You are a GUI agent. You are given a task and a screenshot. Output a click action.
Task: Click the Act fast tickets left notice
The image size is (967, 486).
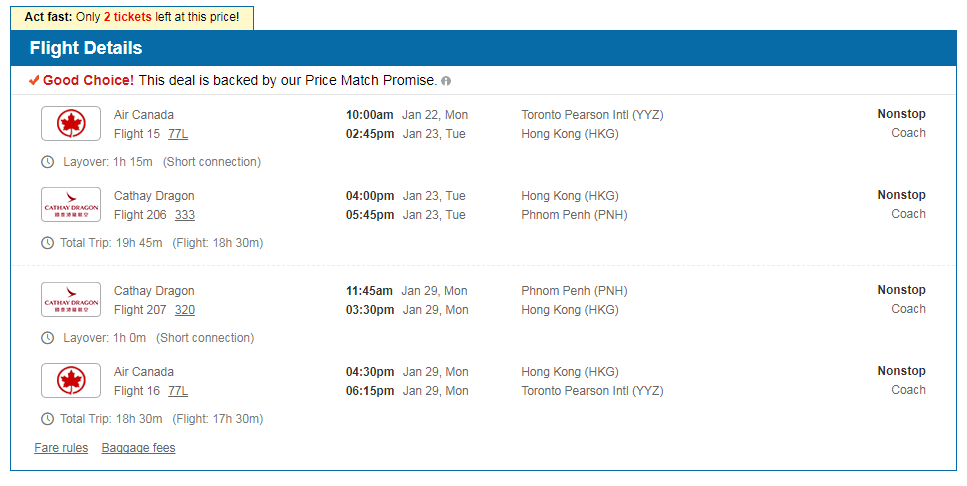[x=132, y=18]
